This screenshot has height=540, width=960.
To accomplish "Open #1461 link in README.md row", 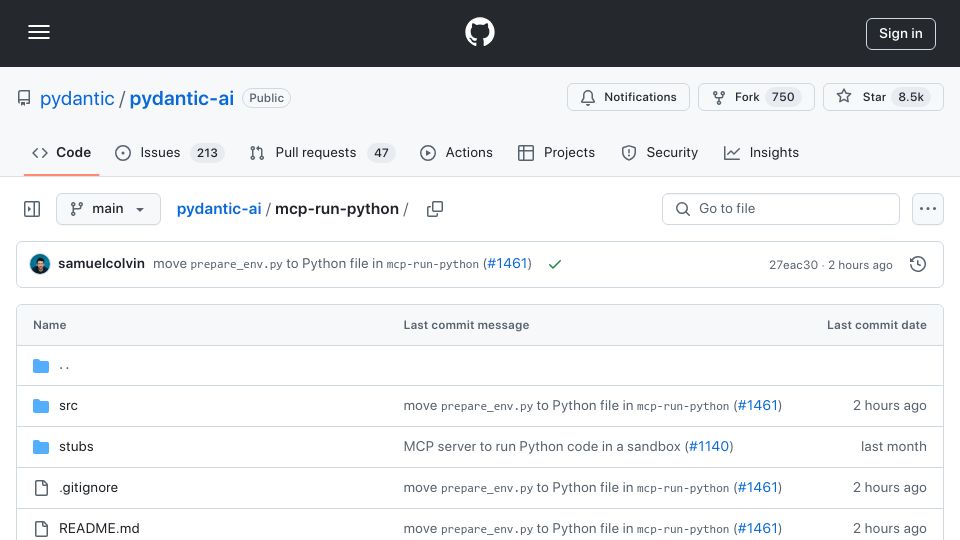I will click(x=757, y=529).
